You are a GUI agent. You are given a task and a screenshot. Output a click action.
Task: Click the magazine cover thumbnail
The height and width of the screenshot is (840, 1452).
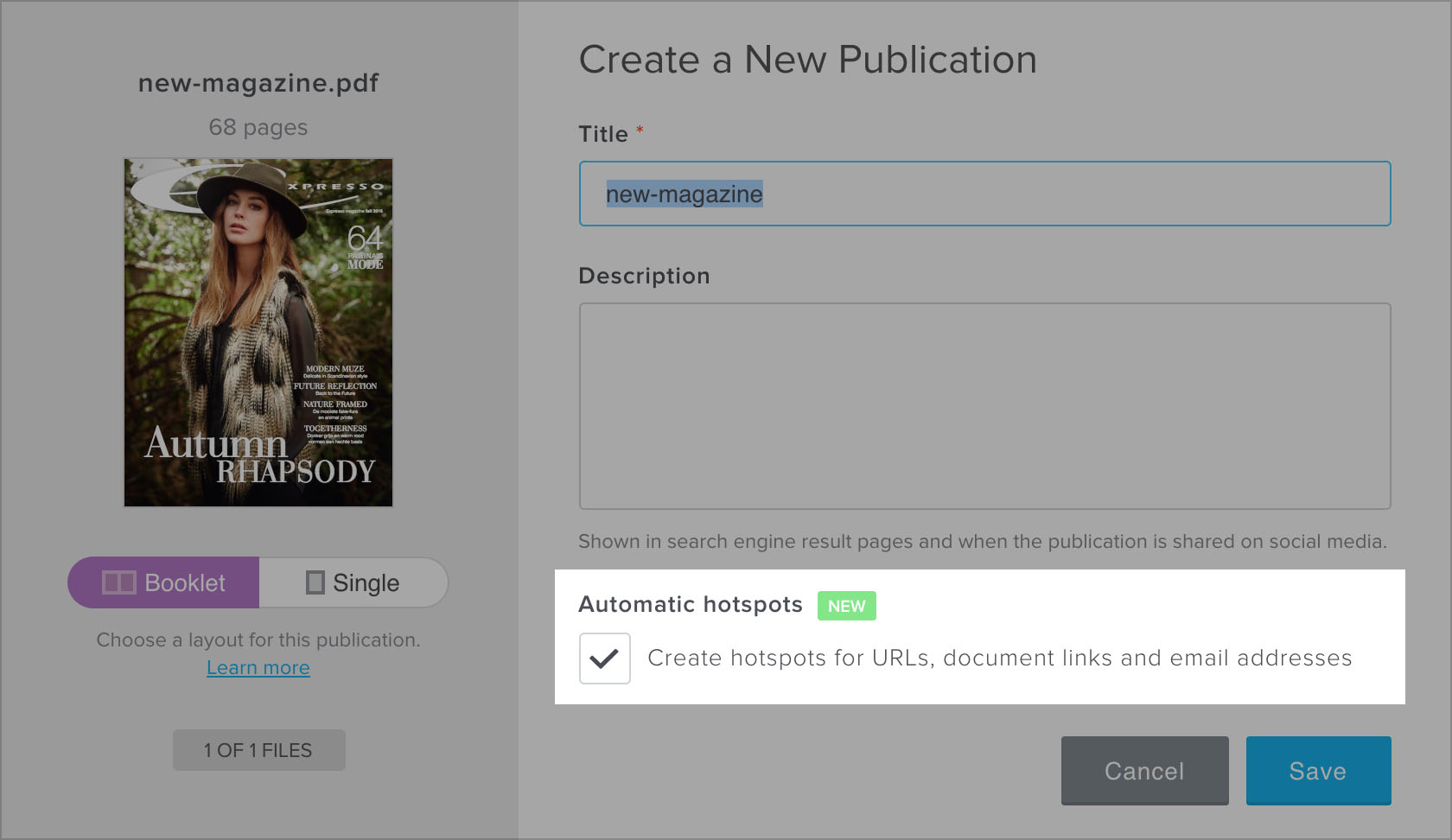[x=258, y=331]
